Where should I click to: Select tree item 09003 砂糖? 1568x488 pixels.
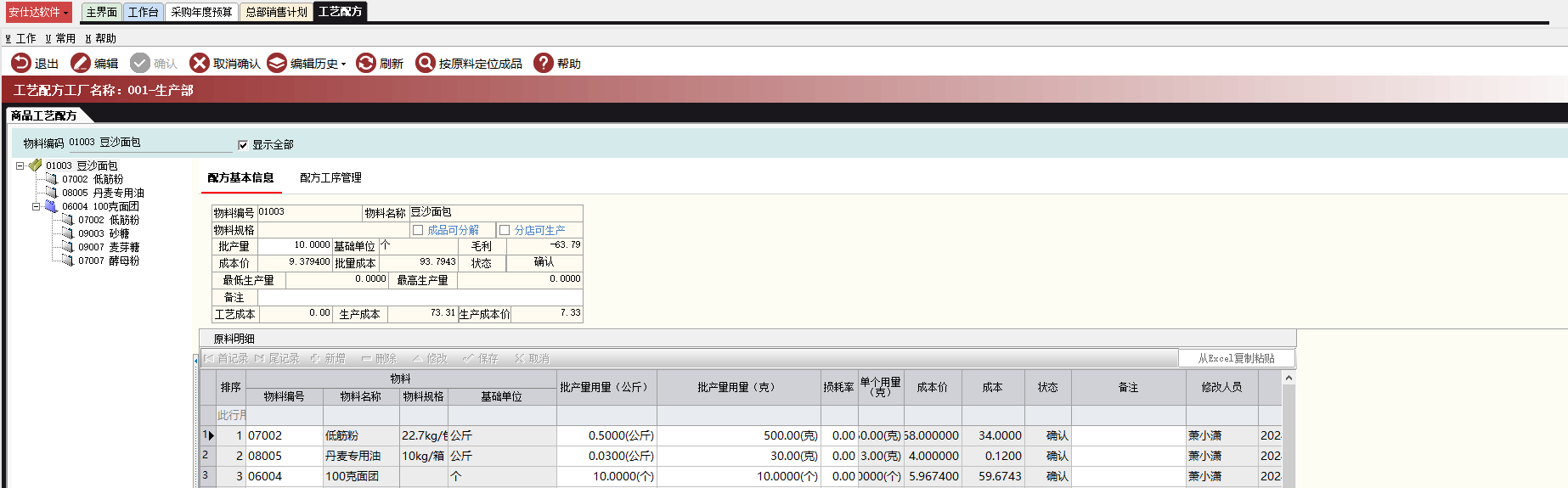click(x=104, y=233)
